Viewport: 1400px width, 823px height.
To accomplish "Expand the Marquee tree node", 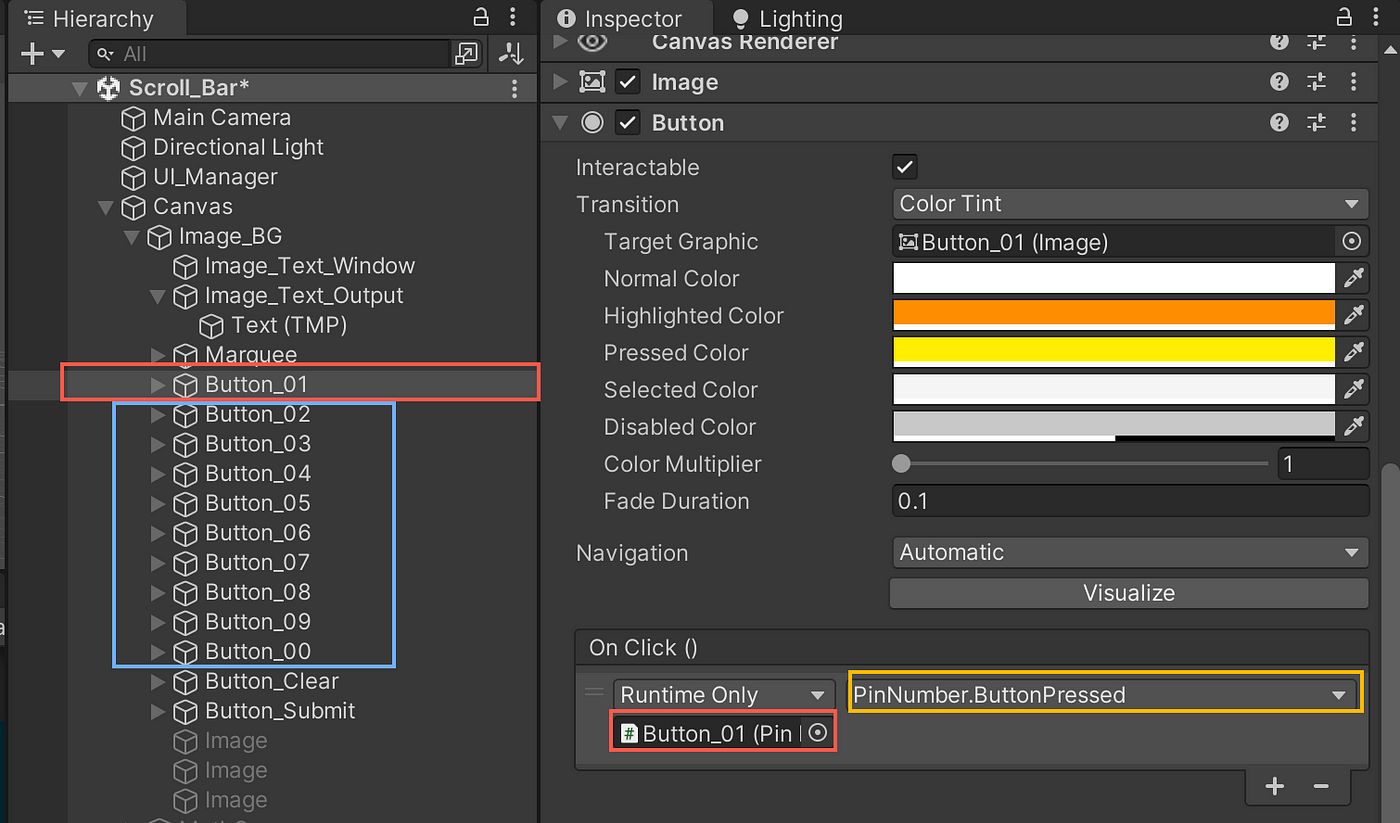I will (158, 355).
